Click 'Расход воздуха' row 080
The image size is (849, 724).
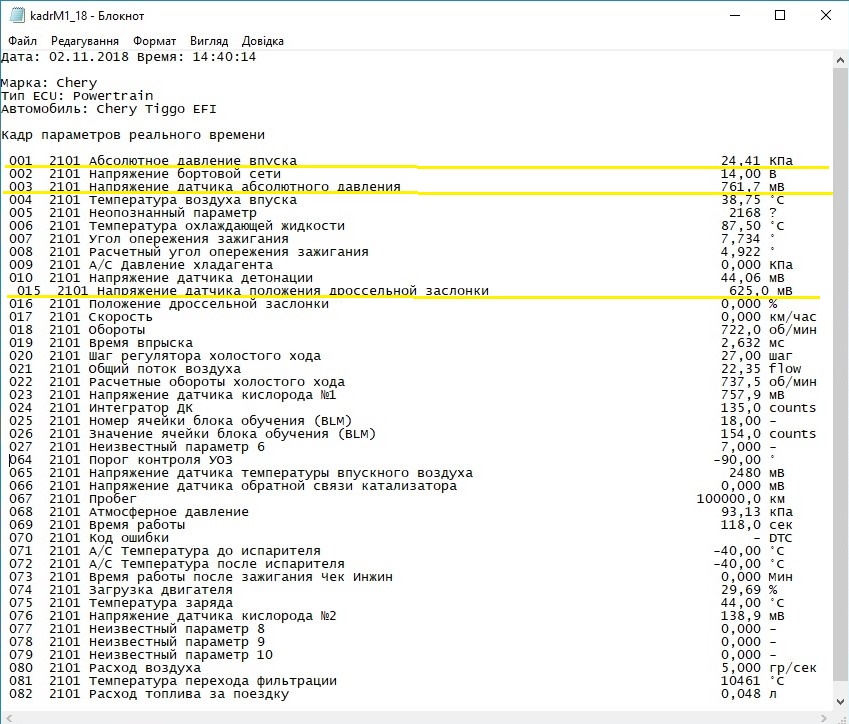[x=413, y=668]
